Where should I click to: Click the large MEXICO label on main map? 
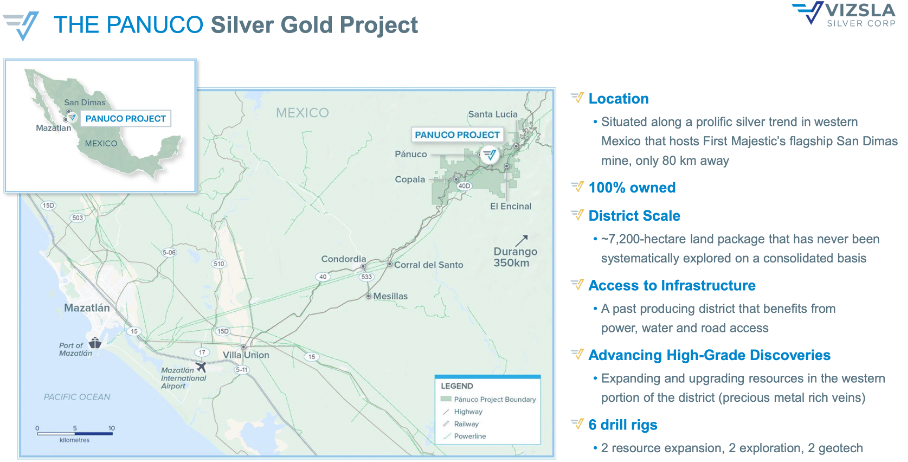point(302,113)
